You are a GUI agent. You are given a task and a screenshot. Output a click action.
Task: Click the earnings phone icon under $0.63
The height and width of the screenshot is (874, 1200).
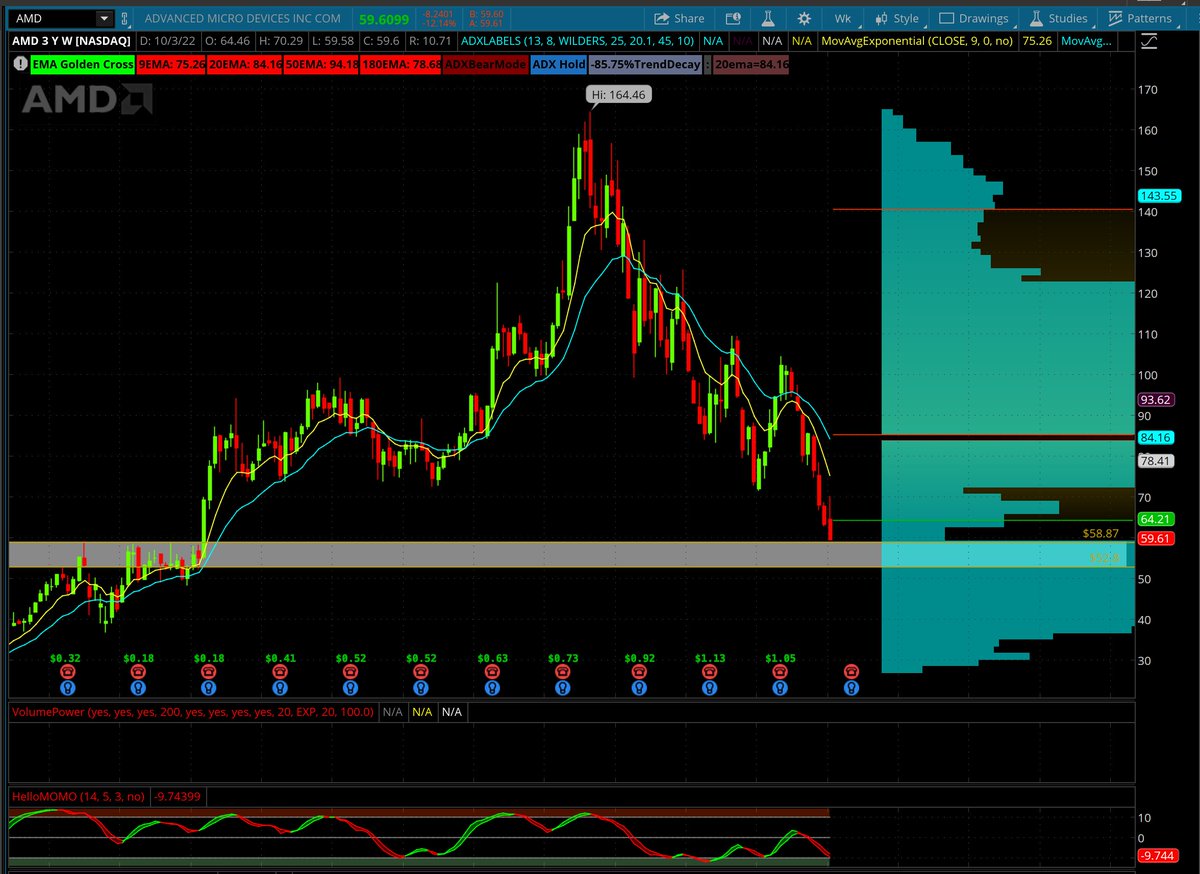pyautogui.click(x=493, y=672)
